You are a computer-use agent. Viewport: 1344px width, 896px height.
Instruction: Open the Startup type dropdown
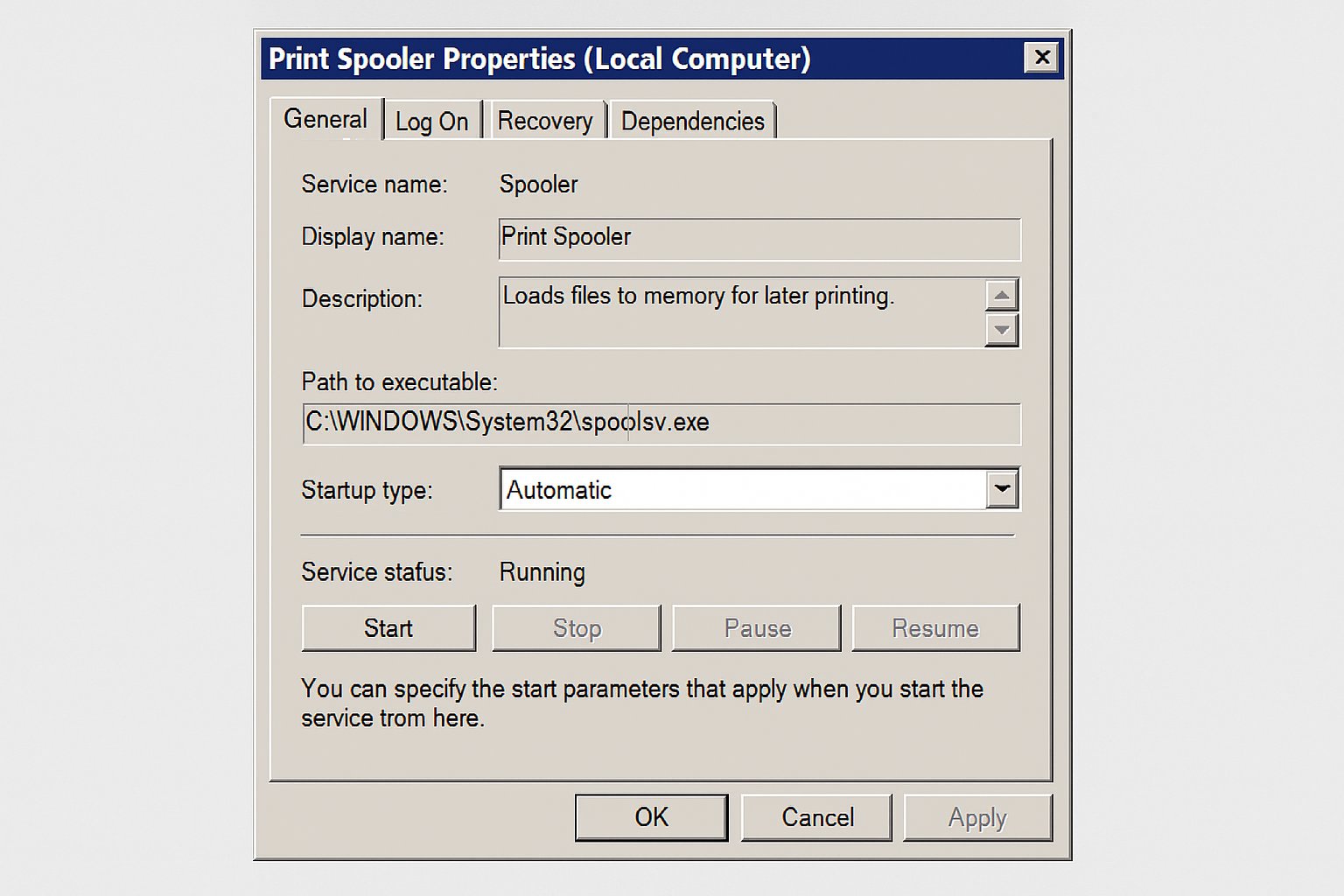click(1001, 489)
